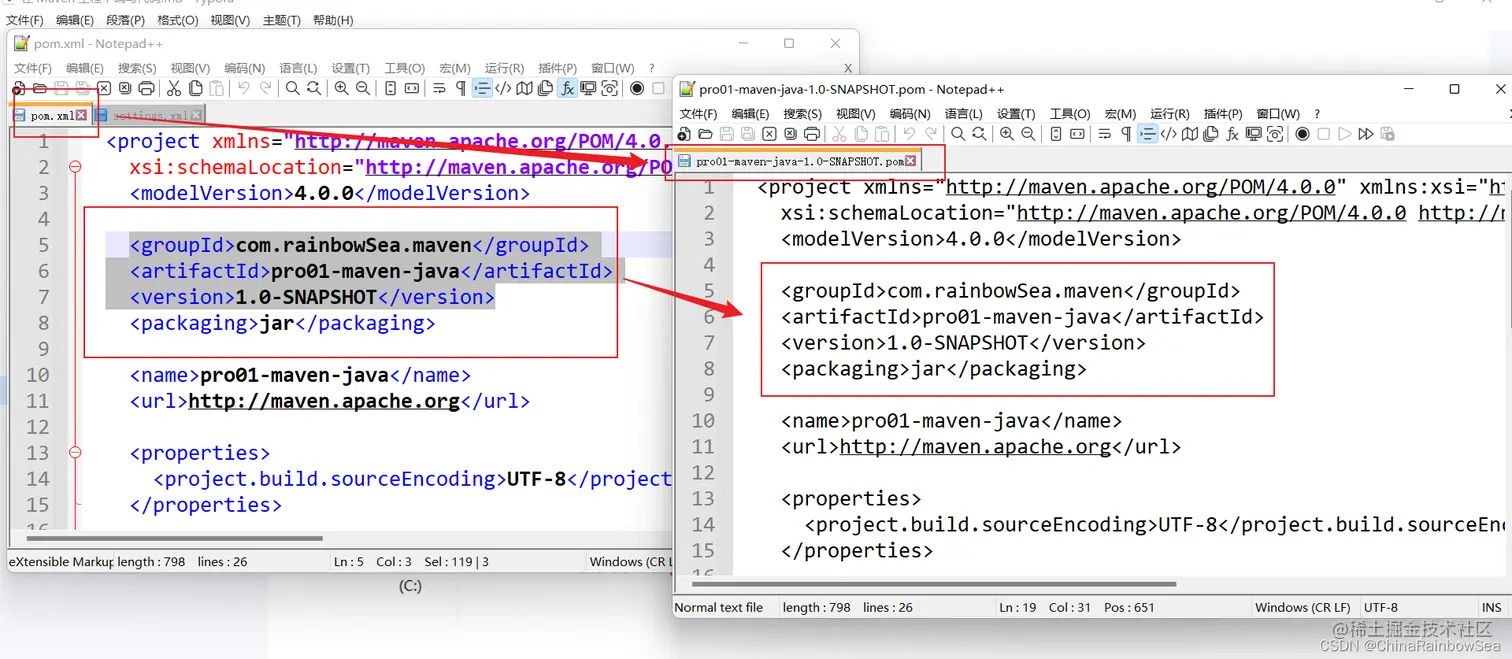Collapse fold marker at line 2 in pom.xml

pyautogui.click(x=75, y=167)
